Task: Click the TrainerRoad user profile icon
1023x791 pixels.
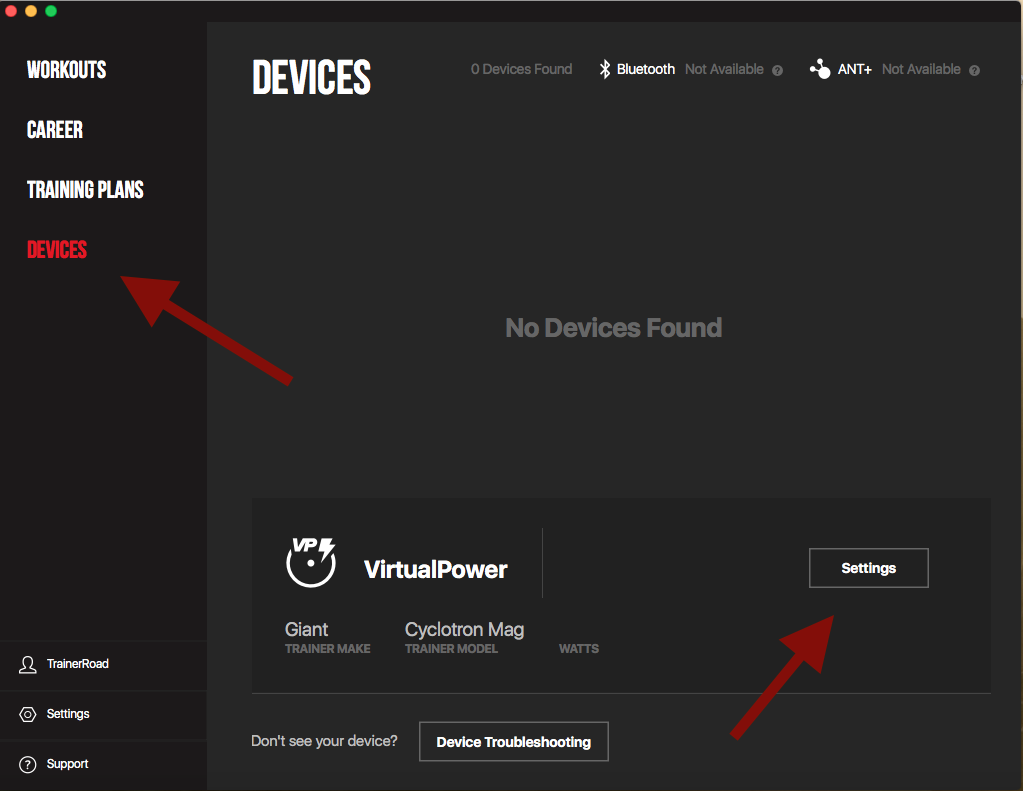Action: [x=27, y=664]
